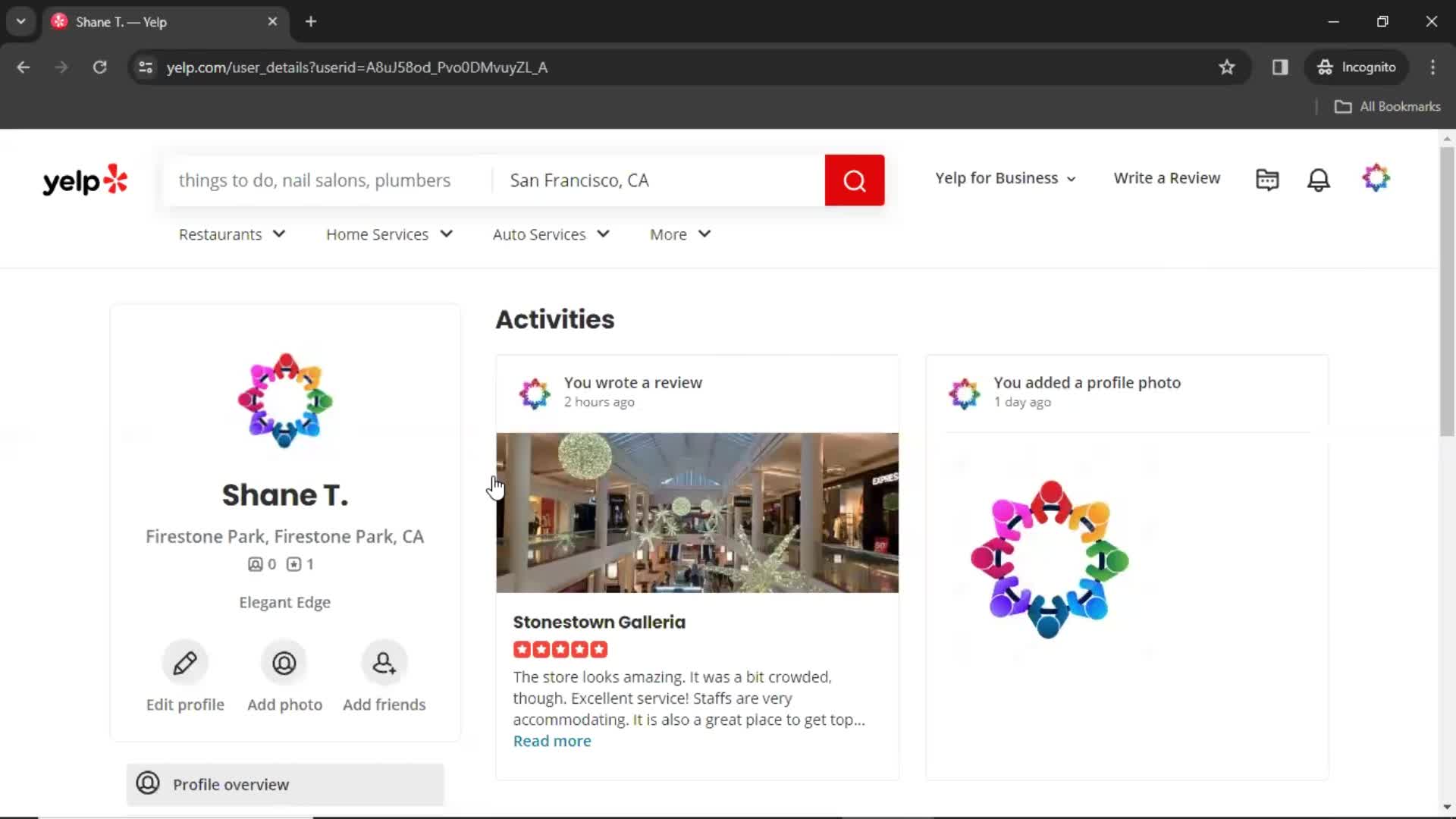This screenshot has height=819, width=1456.
Task: Click the Add photo icon
Action: pos(284,661)
